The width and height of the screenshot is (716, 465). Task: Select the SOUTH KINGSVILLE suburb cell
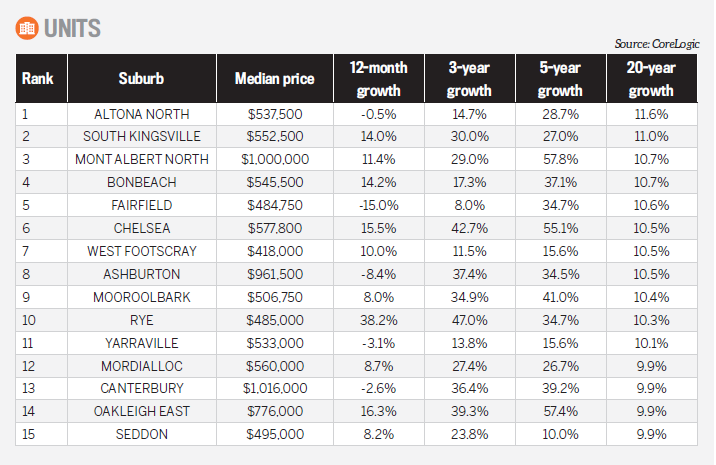pyautogui.click(x=141, y=137)
